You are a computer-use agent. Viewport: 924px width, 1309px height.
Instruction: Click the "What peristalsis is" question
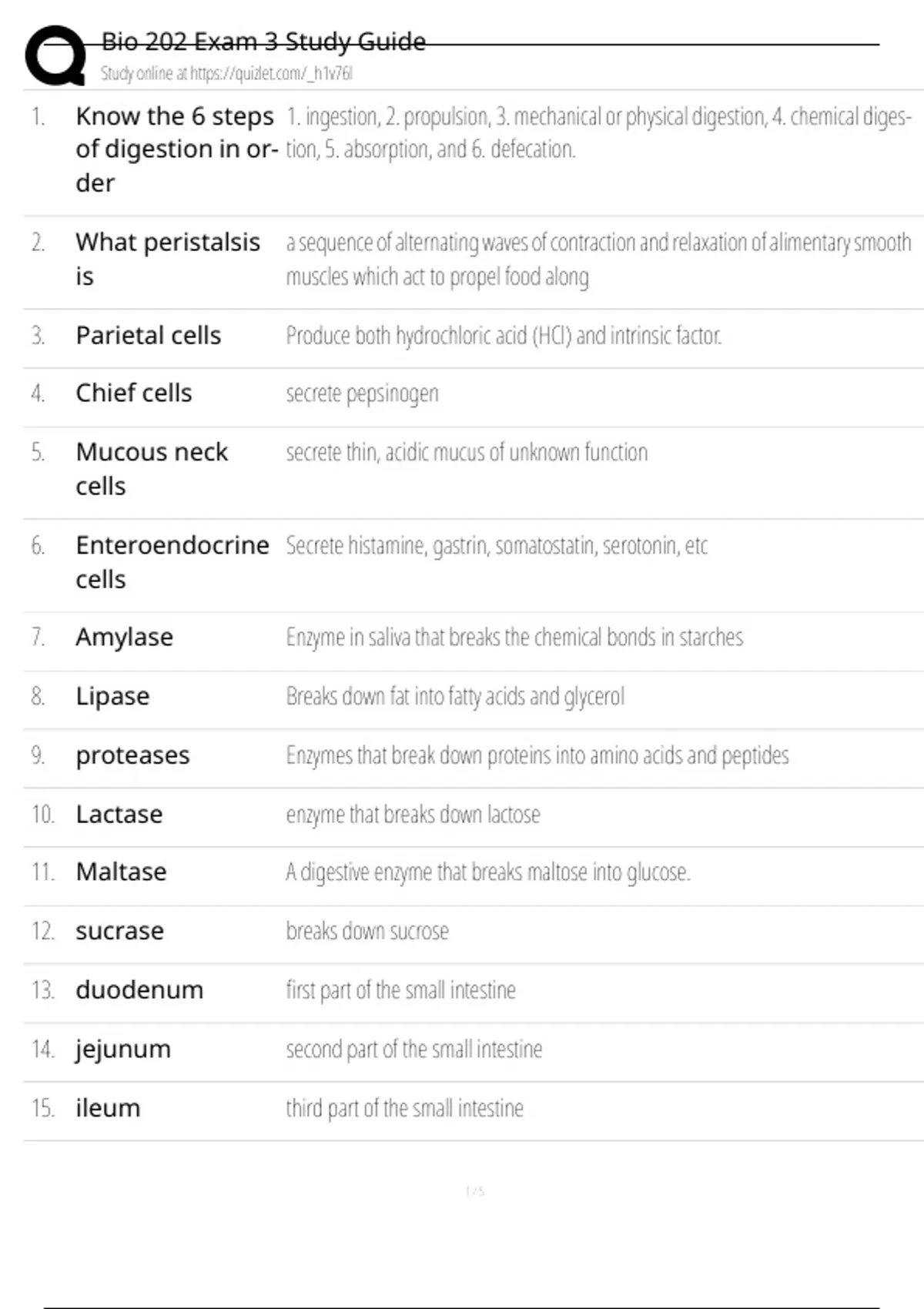coord(167,259)
